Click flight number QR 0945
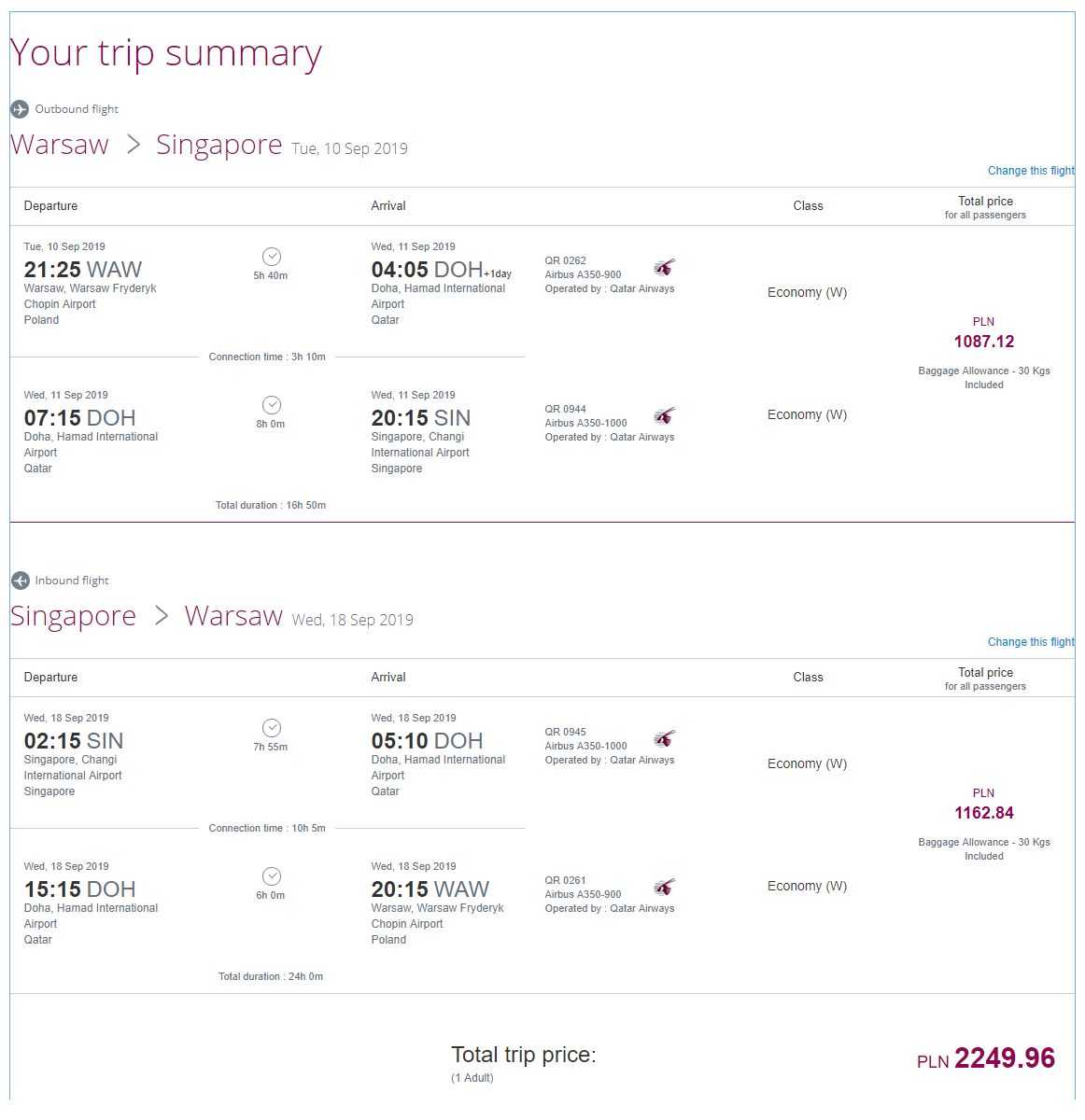The width and height of the screenshot is (1085, 1120). click(x=566, y=732)
